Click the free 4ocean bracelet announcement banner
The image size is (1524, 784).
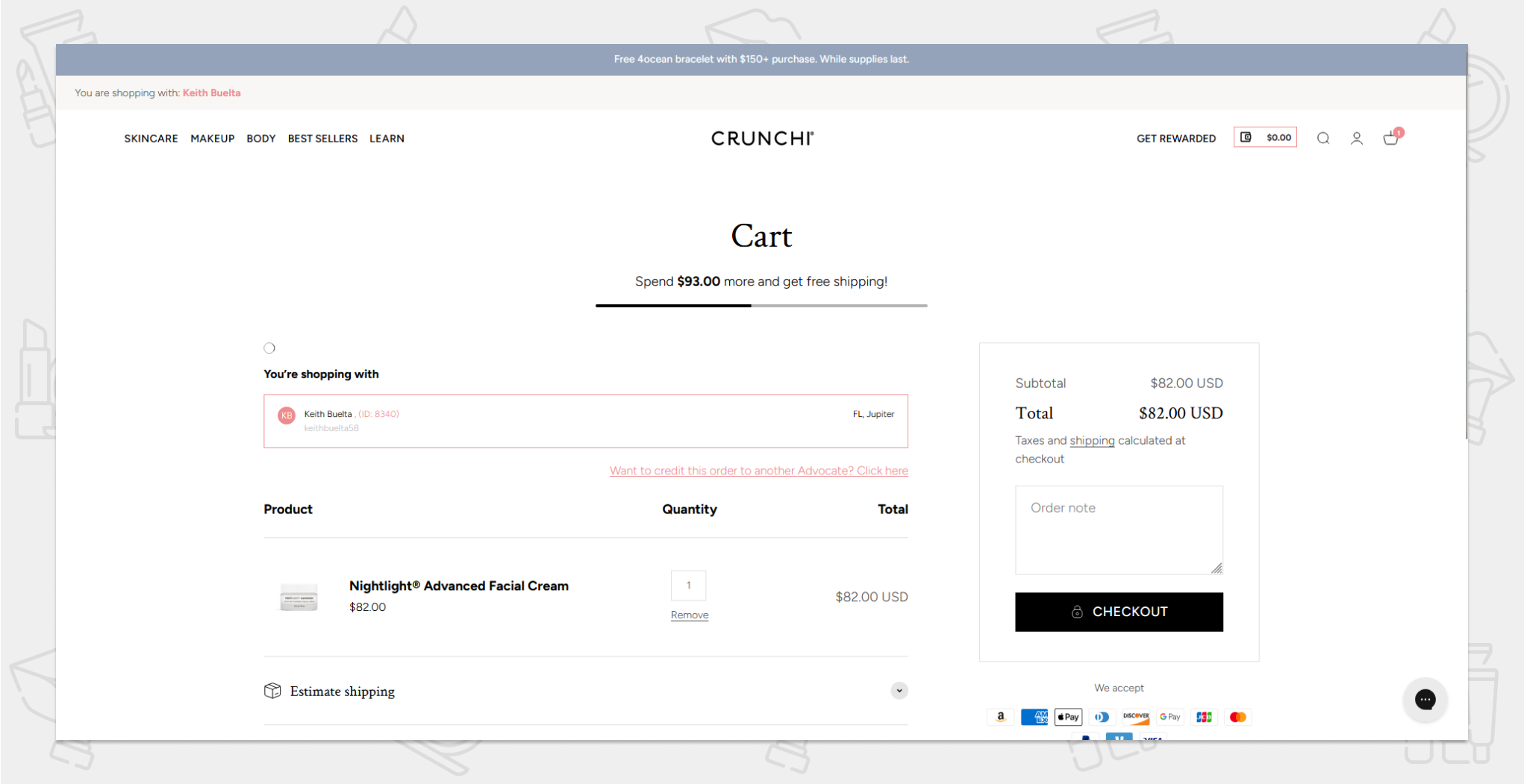click(761, 60)
